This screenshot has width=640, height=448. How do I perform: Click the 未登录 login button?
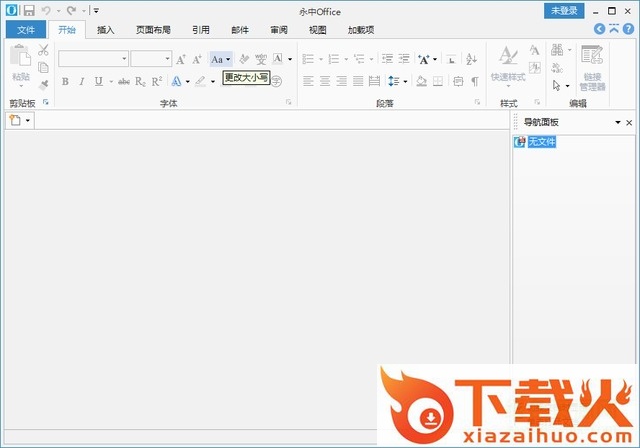564,11
